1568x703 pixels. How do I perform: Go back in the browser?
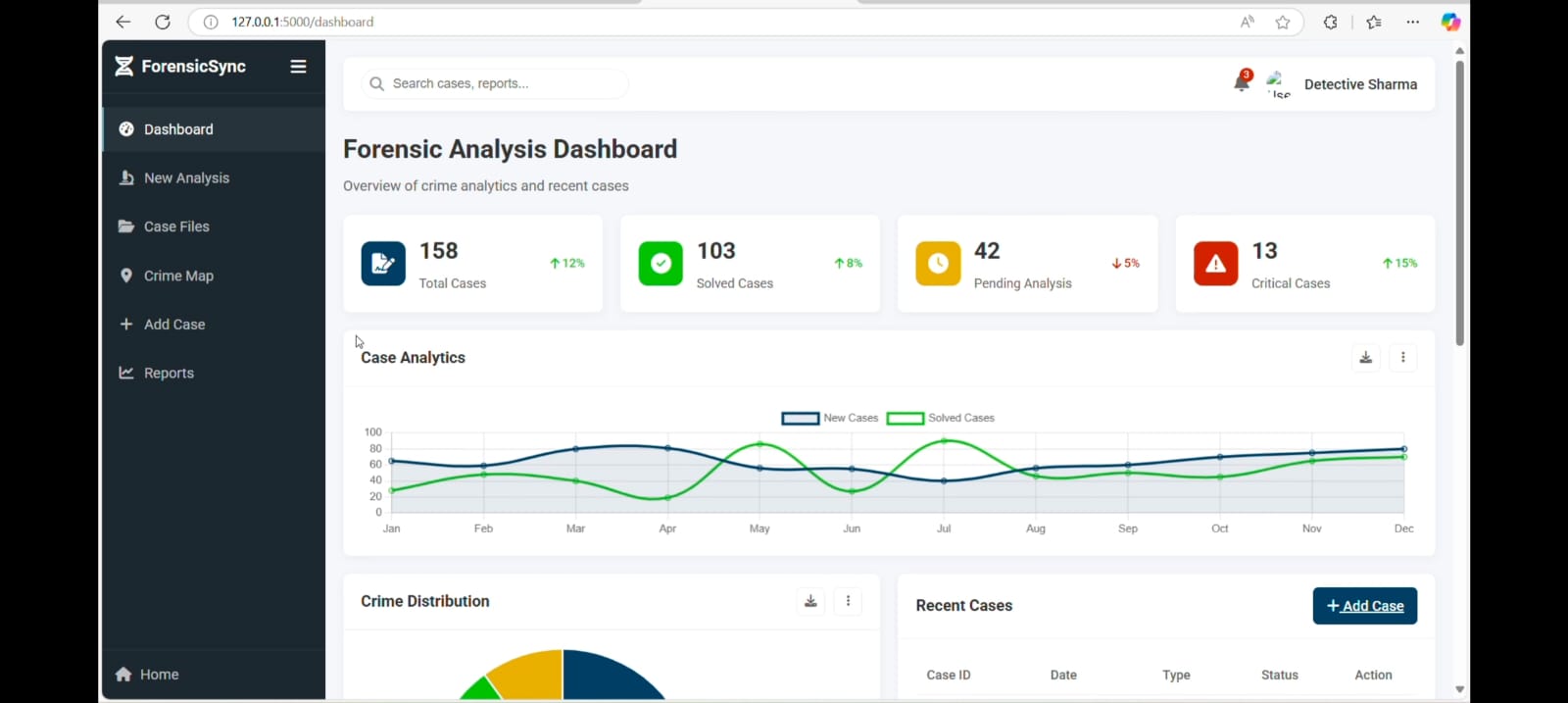point(122,22)
